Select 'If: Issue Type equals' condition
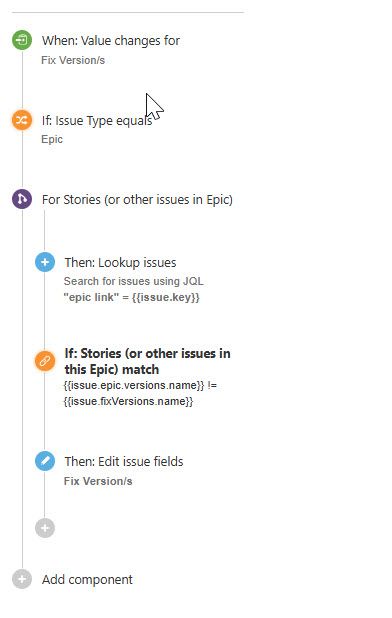Viewport: 392px width, 618px height. point(97,121)
